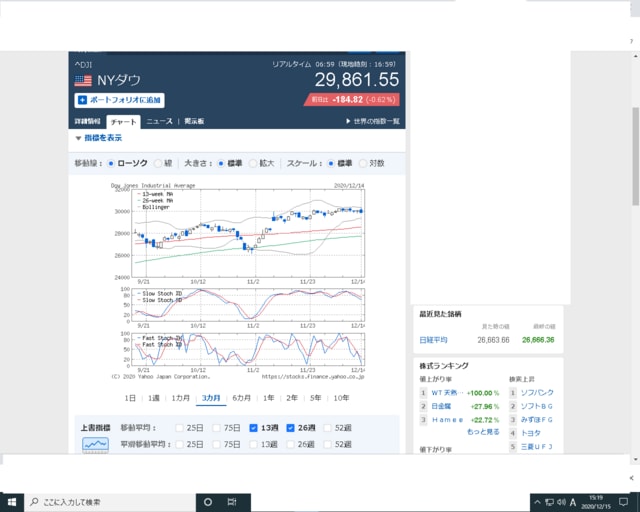Click the taskbar clock showing 2020/12/15

[596, 502]
